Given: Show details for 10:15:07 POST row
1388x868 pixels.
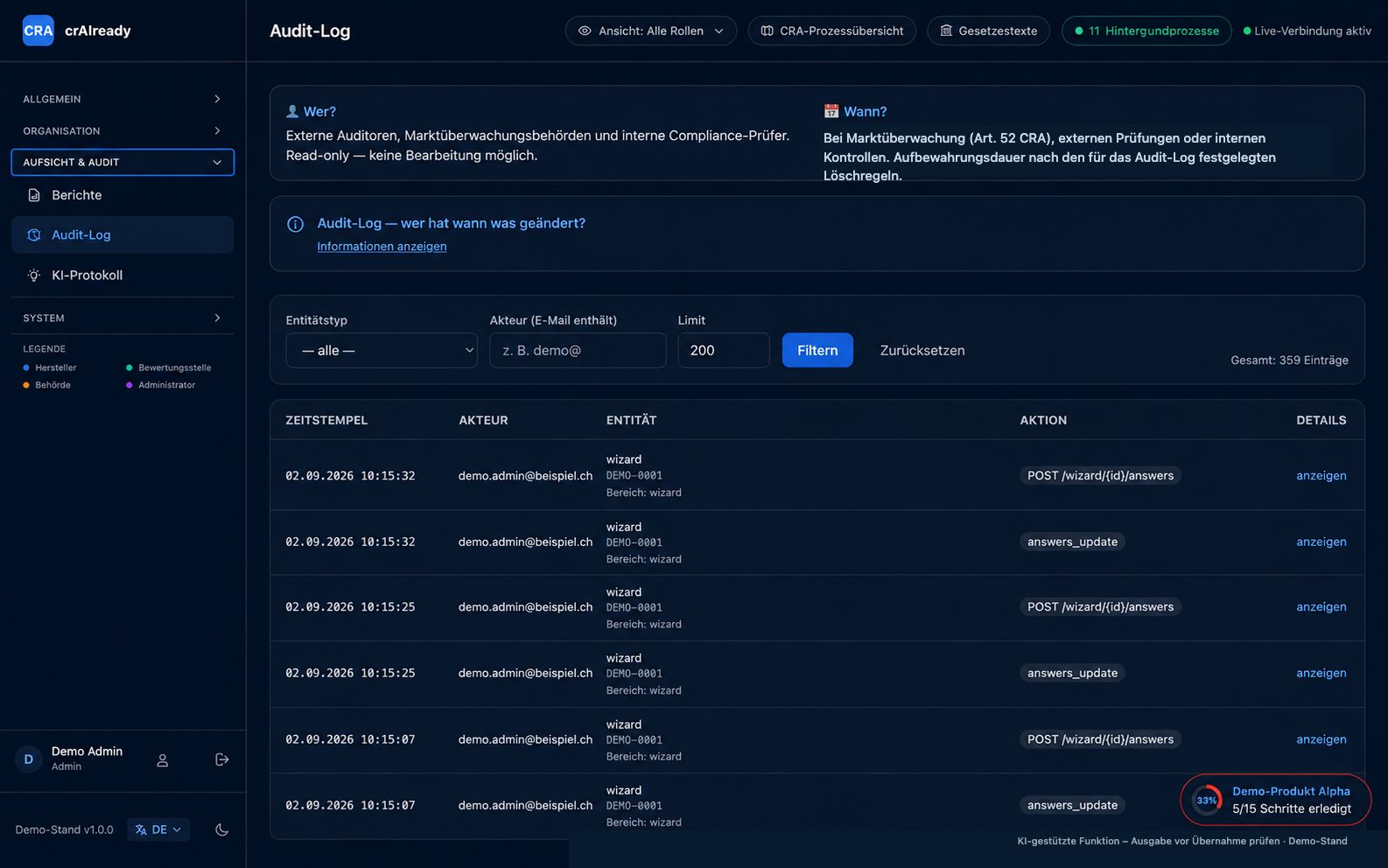Looking at the screenshot, I should (1321, 739).
